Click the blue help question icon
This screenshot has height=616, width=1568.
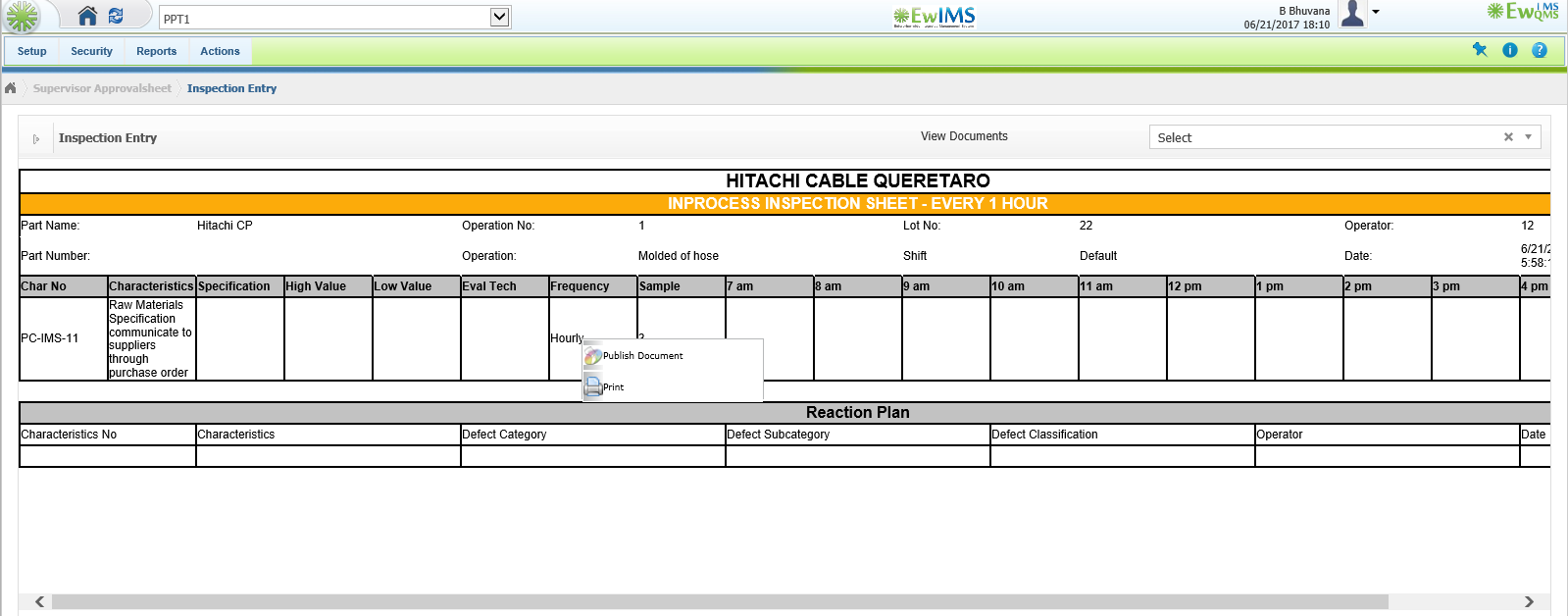click(1540, 50)
